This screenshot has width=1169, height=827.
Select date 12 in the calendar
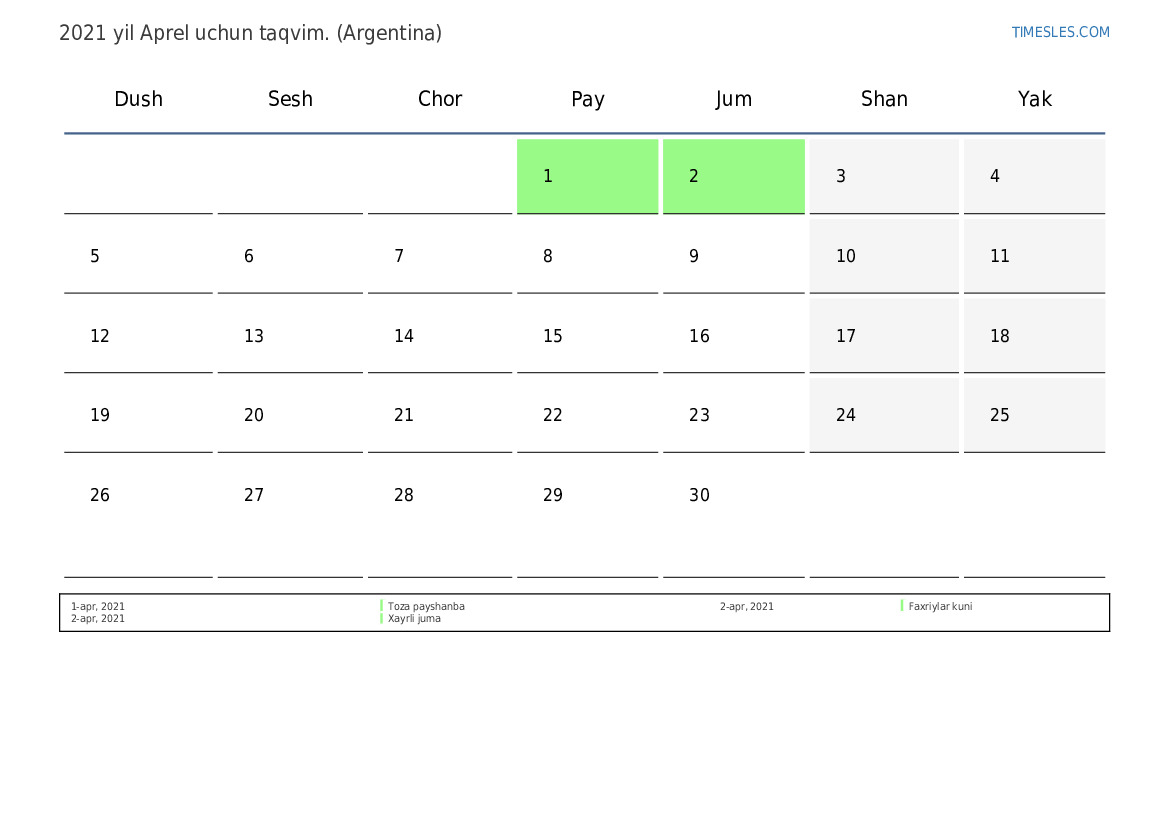138,336
